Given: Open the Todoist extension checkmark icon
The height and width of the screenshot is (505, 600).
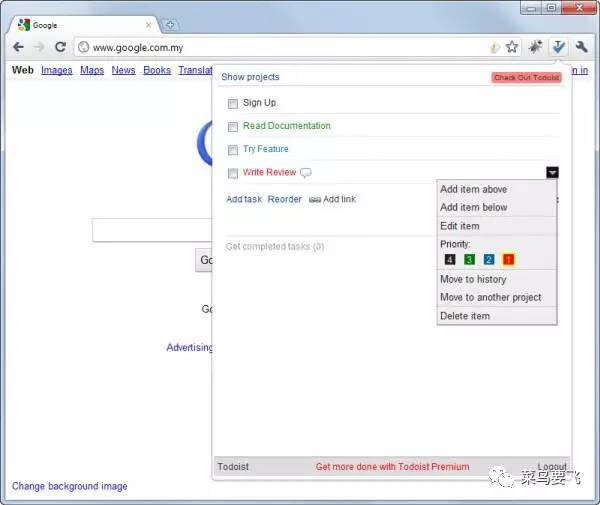Looking at the screenshot, I should point(559,47).
